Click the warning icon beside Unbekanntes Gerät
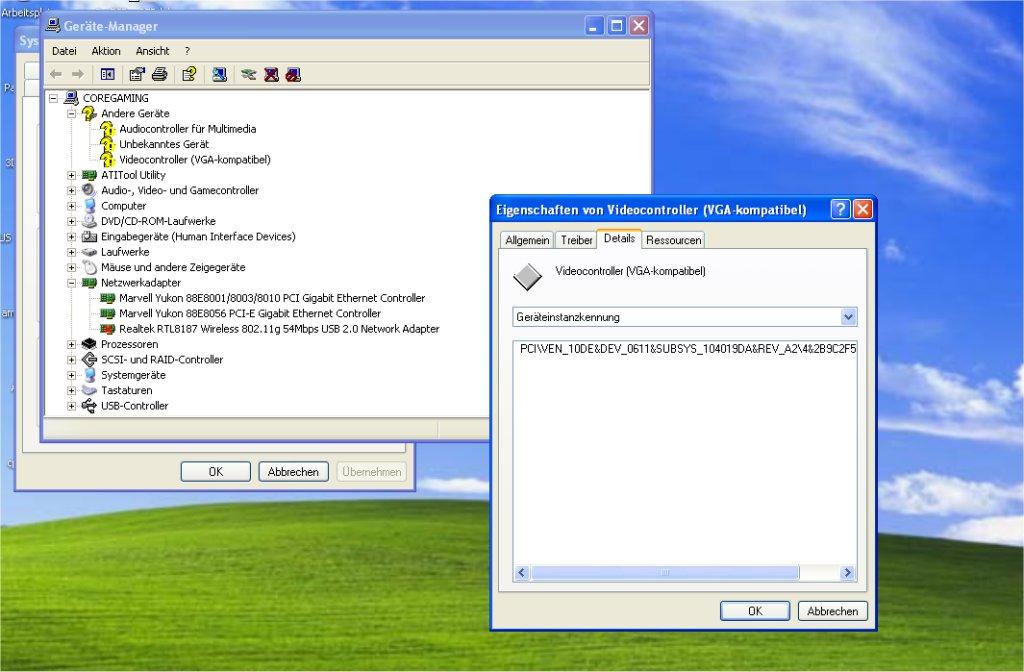 (107, 144)
